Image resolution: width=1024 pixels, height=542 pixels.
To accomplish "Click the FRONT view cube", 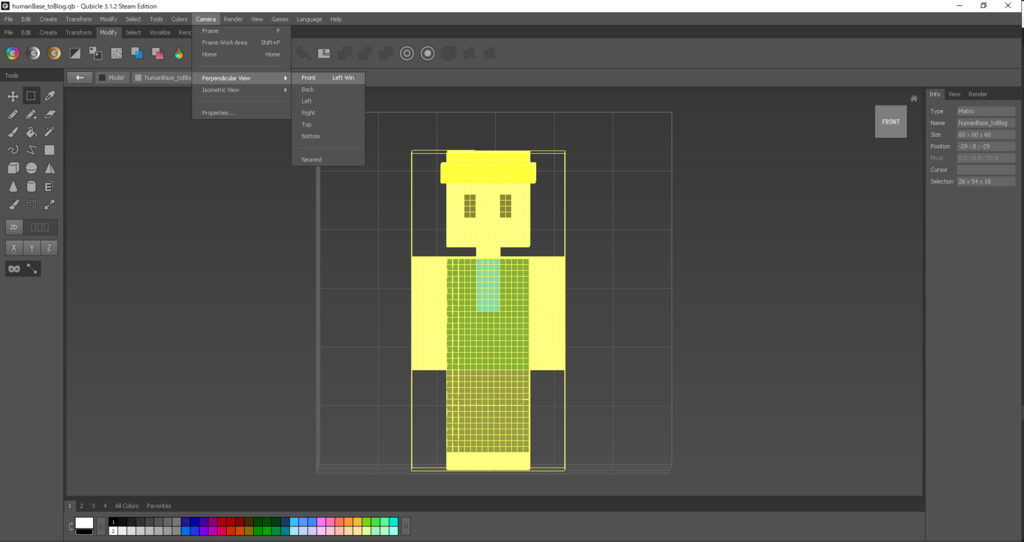I will pos(891,121).
